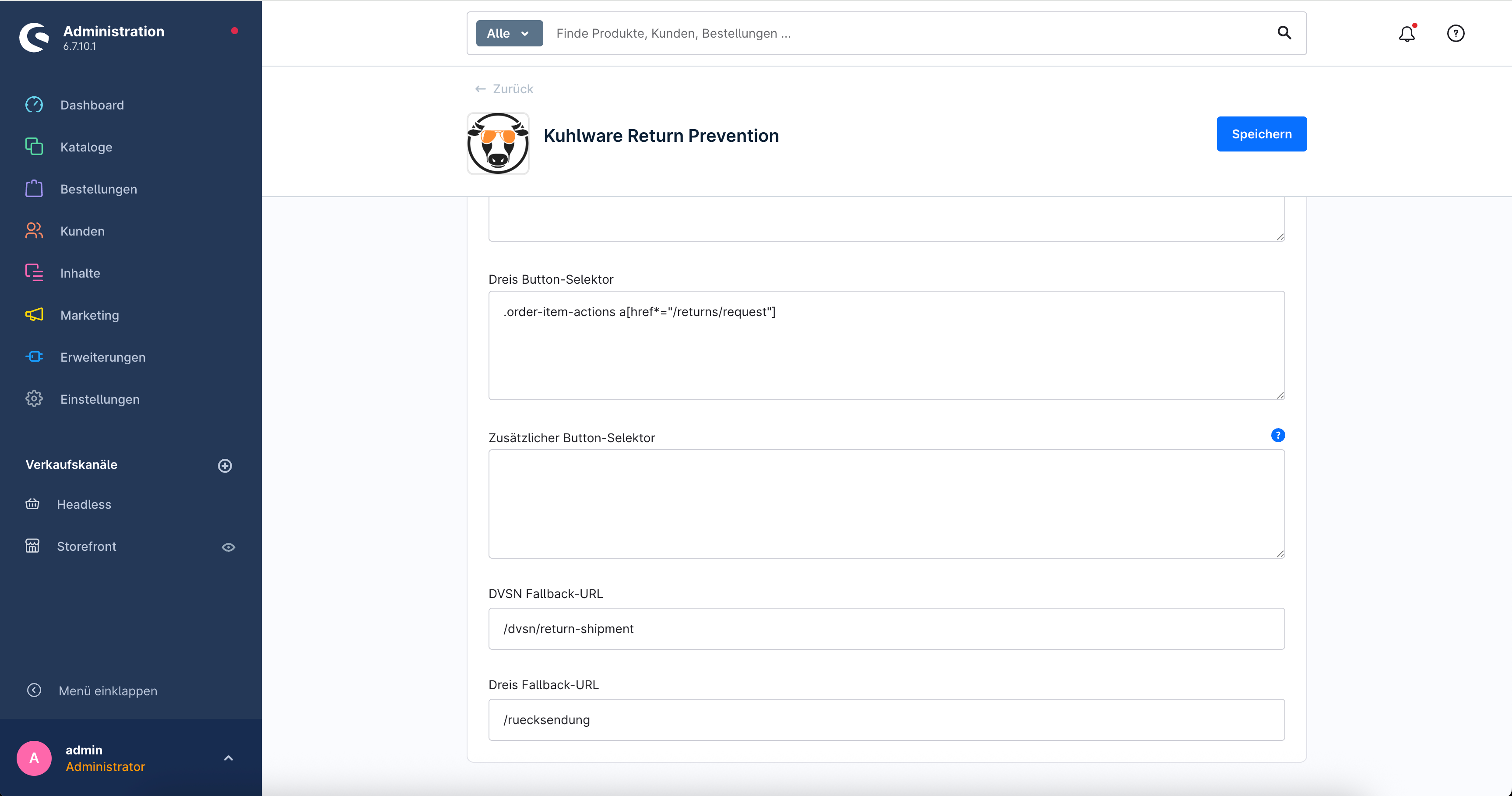The height and width of the screenshot is (796, 1512).
Task: Open the help circle icon in header
Action: pos(1456,33)
